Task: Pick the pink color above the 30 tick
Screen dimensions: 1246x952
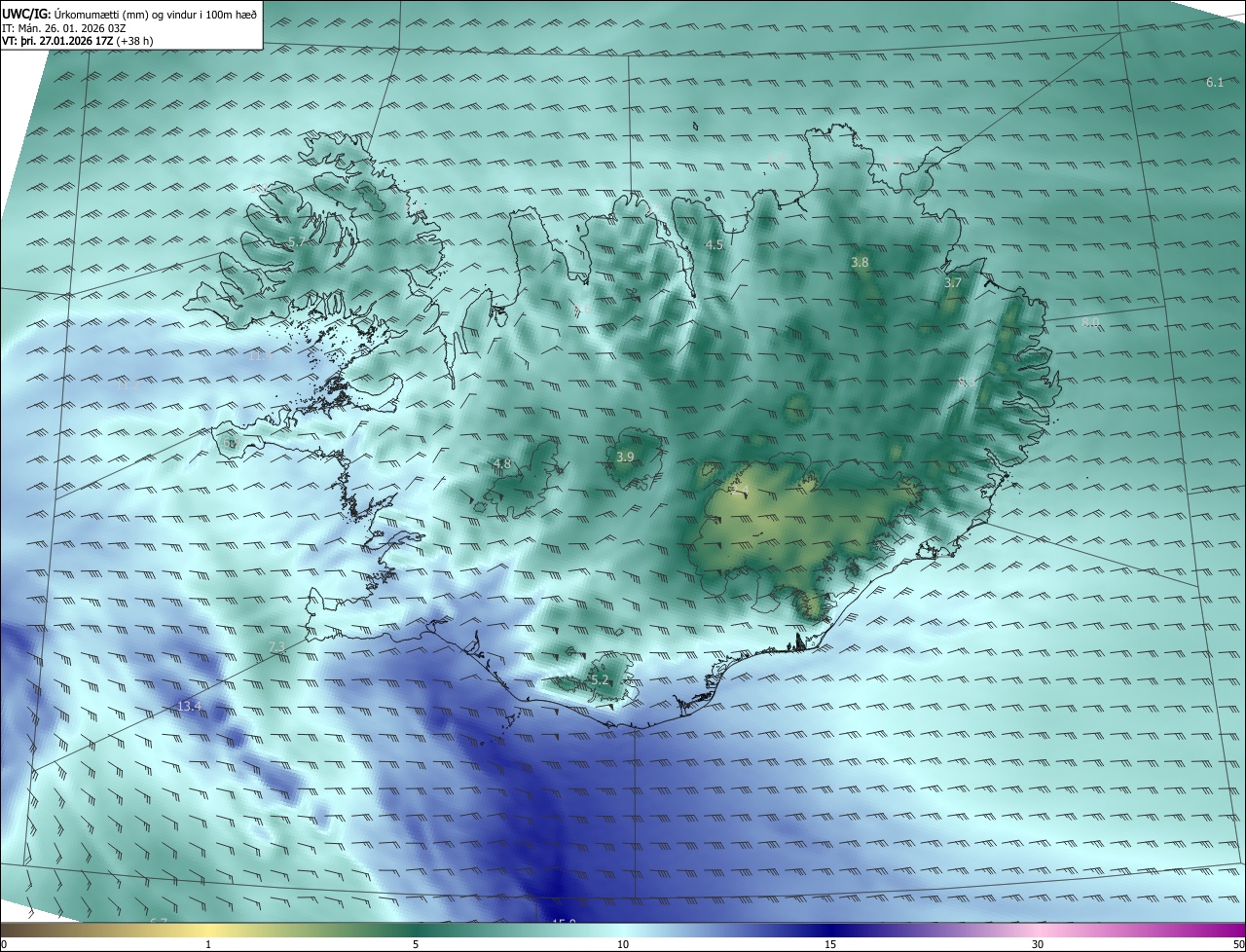Action: (1038, 929)
